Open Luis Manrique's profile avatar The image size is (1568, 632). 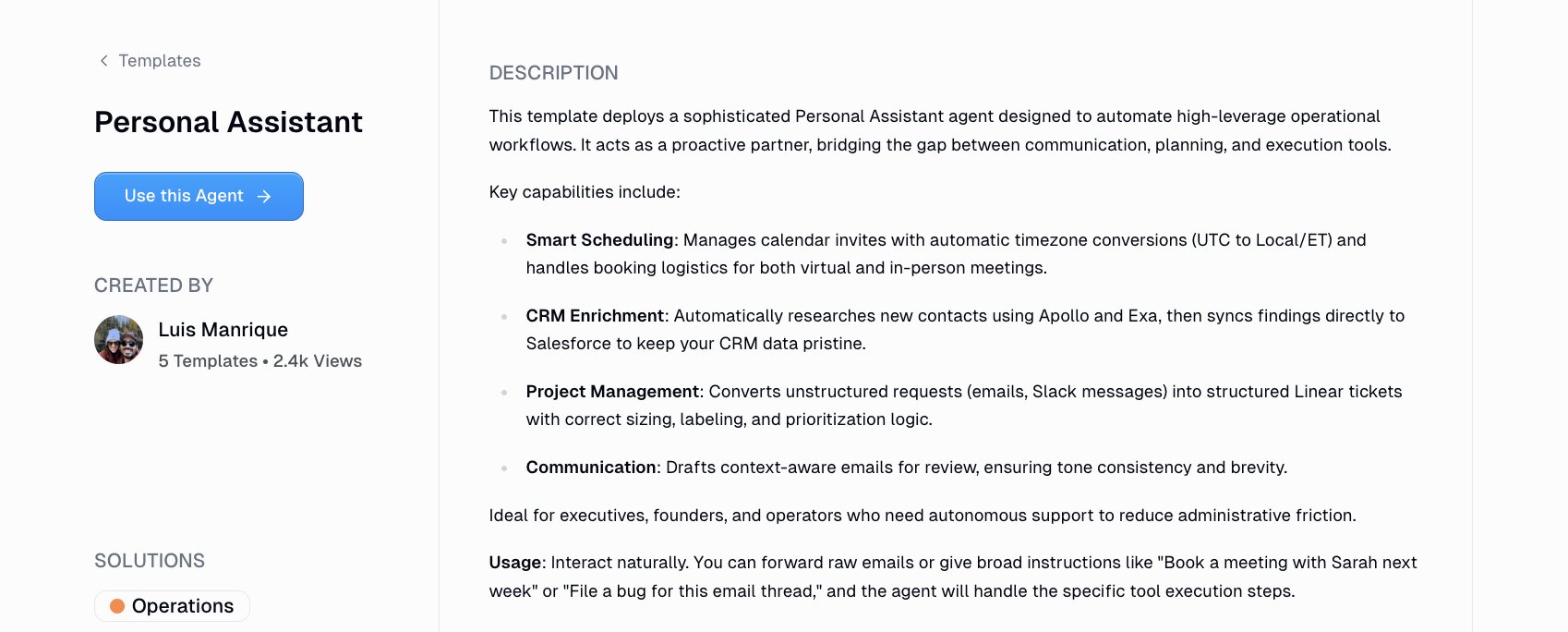point(118,340)
